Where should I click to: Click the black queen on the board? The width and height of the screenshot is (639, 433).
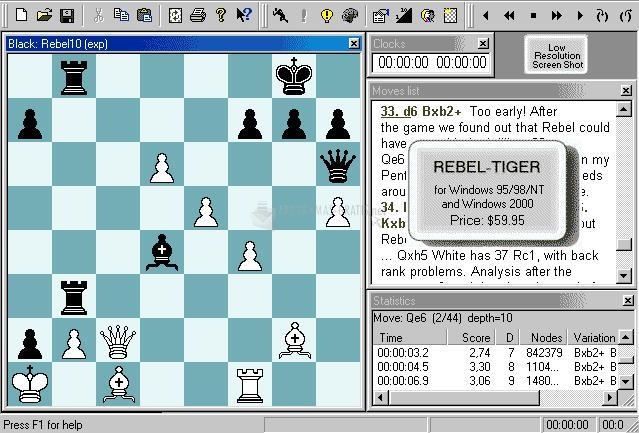coord(338,165)
